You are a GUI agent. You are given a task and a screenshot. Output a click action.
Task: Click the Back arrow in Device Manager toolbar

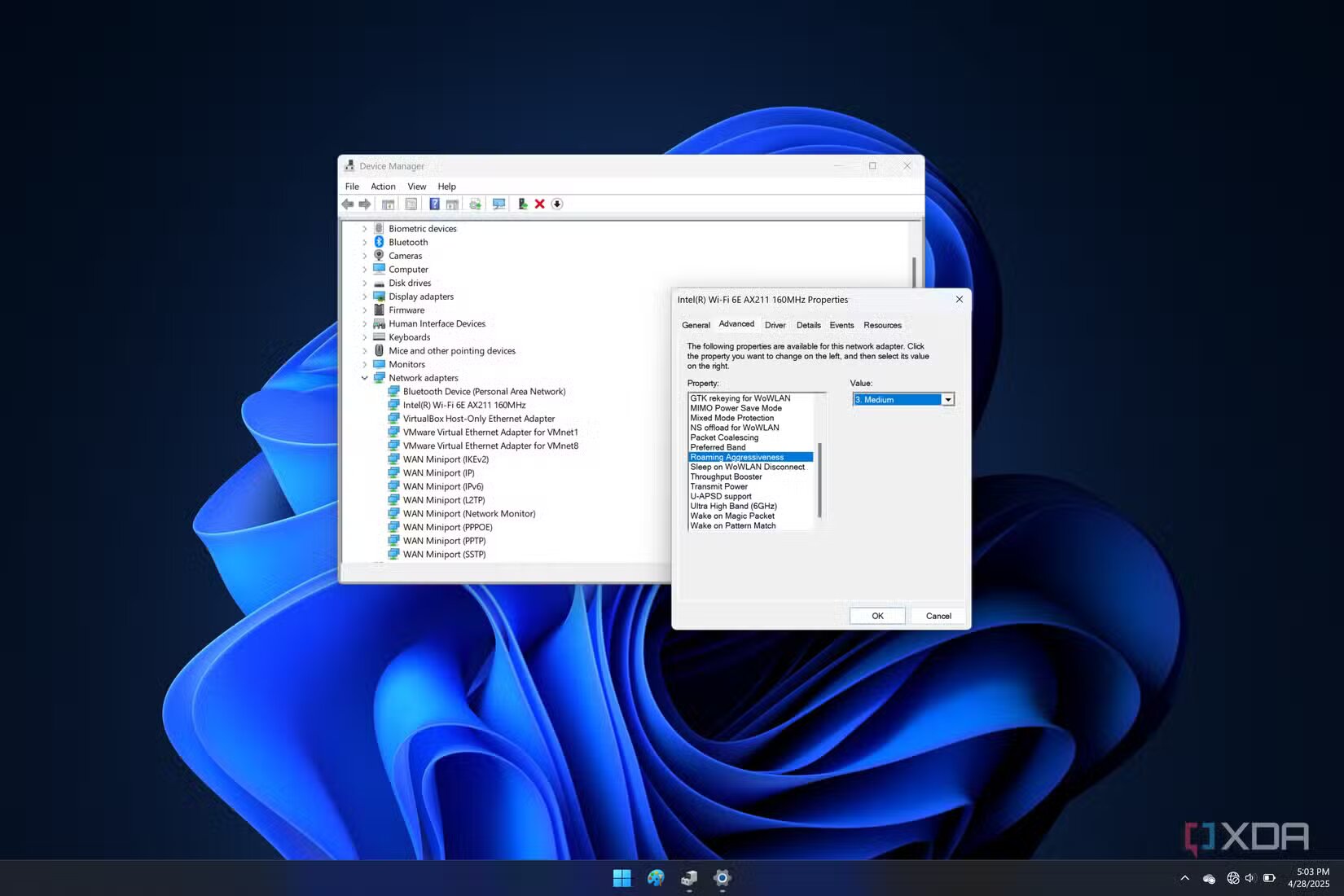[x=348, y=204]
